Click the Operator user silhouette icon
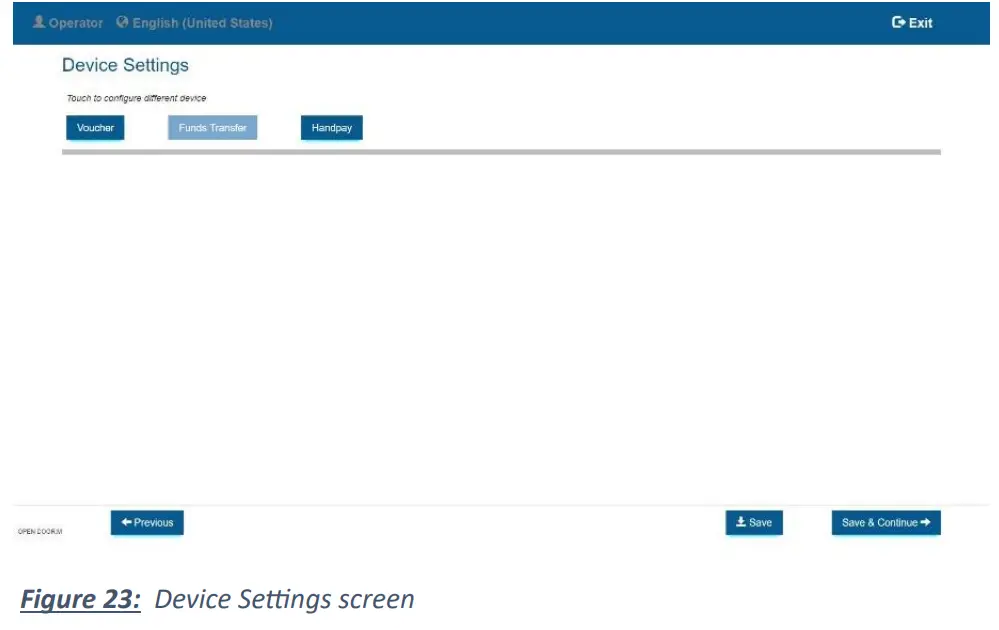Viewport: 999px width, 630px height. [x=39, y=22]
